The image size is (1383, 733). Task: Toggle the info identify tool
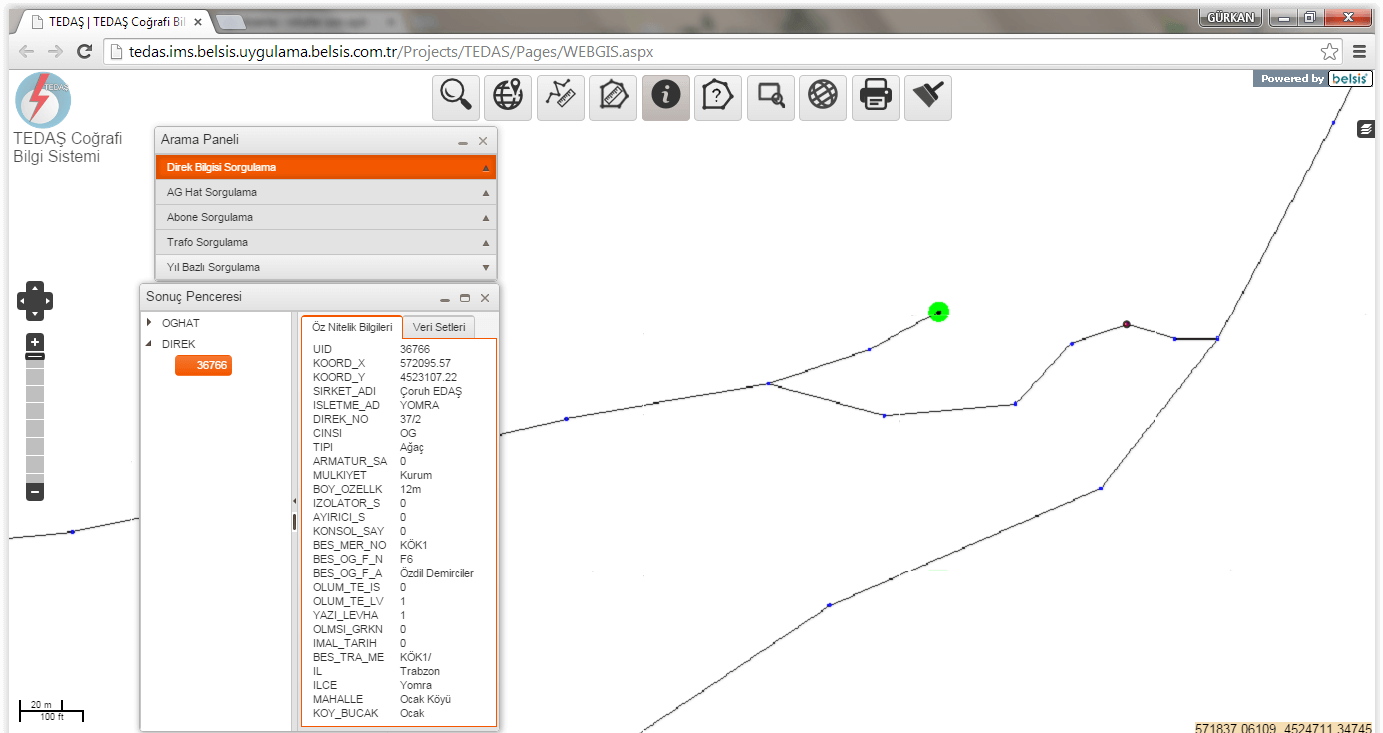(666, 96)
